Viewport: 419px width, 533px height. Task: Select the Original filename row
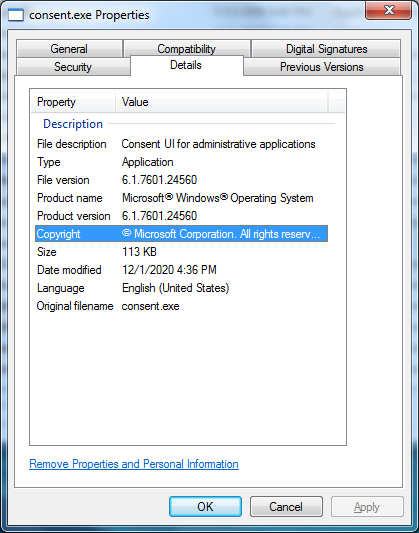pyautogui.click(x=181, y=306)
